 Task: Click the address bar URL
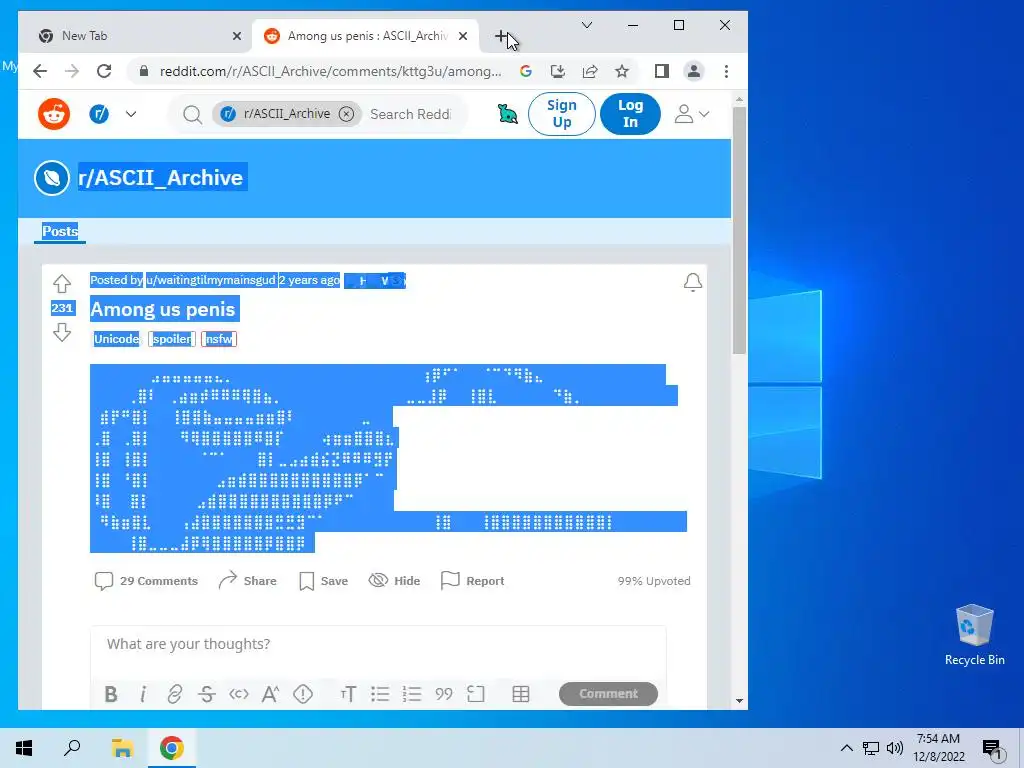(330, 71)
